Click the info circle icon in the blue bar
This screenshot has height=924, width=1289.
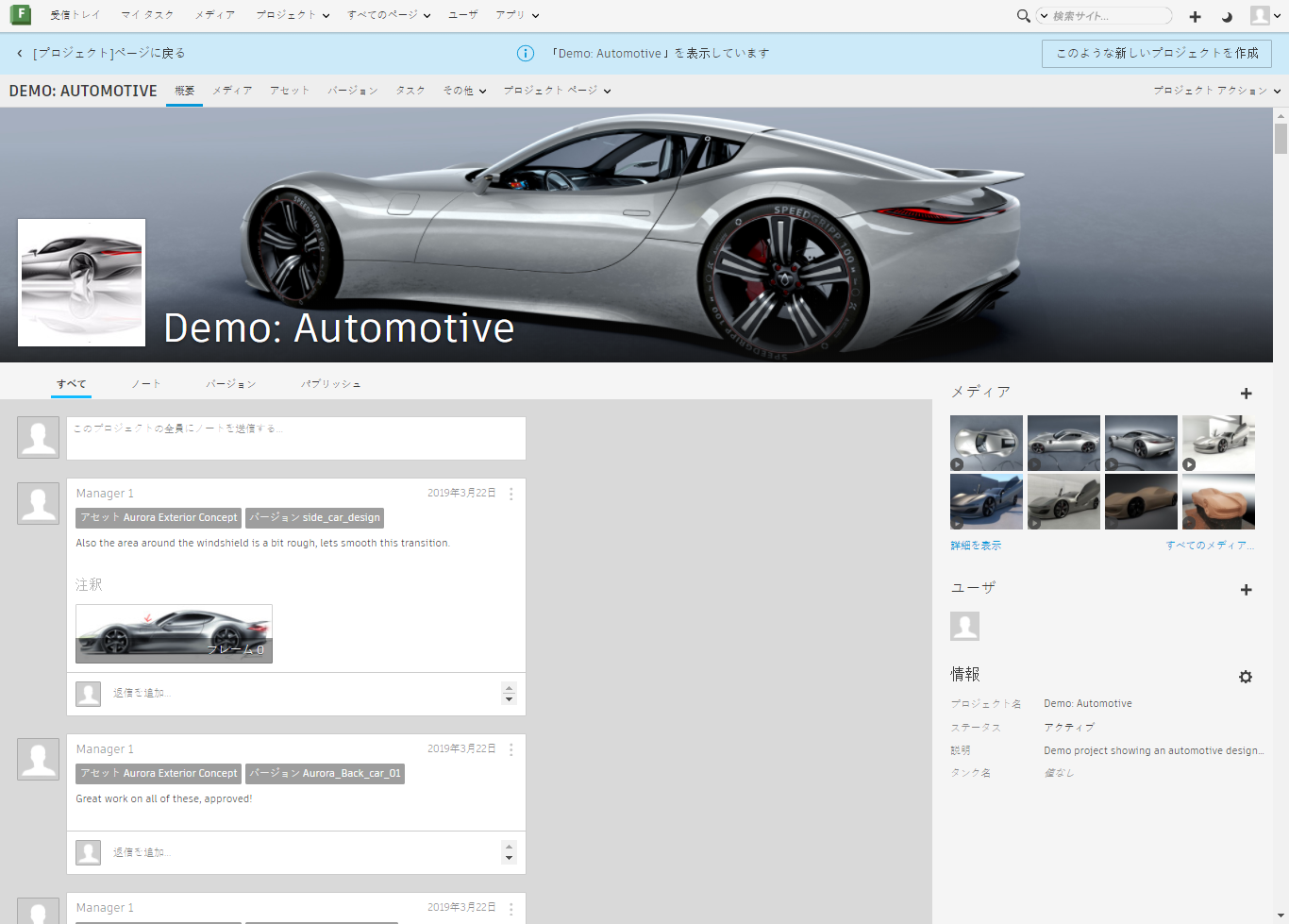(x=526, y=53)
